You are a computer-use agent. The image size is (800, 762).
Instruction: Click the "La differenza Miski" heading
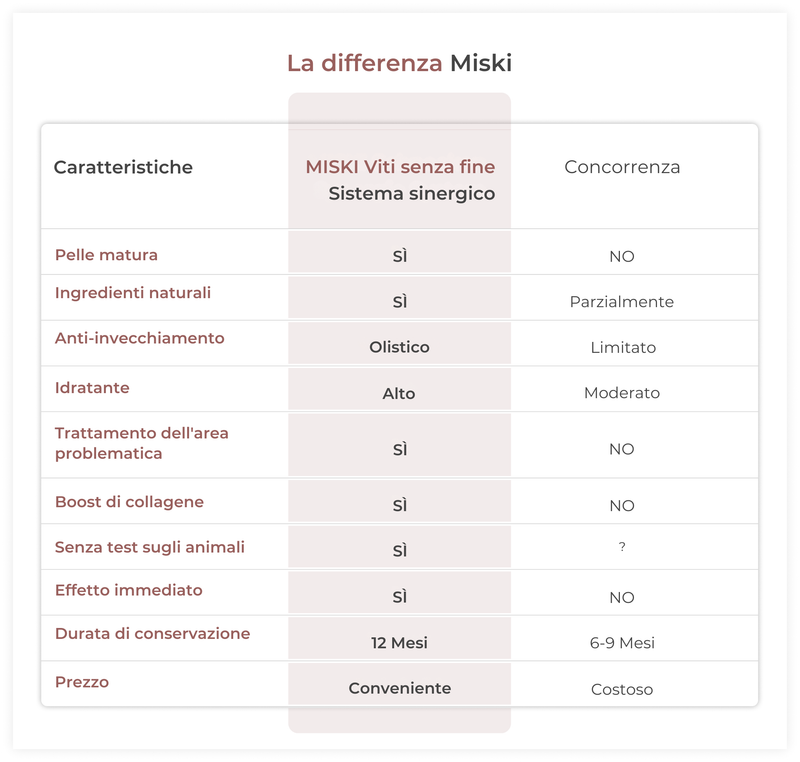tap(399, 63)
